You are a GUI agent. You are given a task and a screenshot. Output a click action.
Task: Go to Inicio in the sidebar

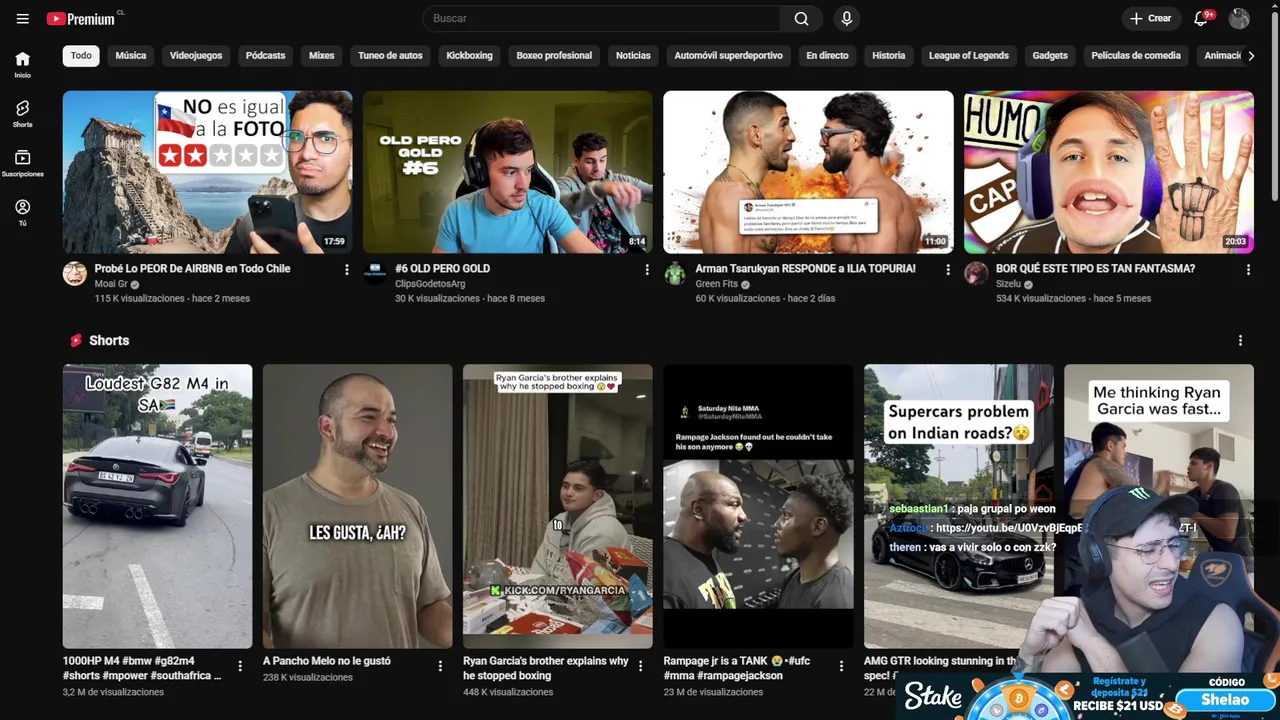pyautogui.click(x=22, y=65)
